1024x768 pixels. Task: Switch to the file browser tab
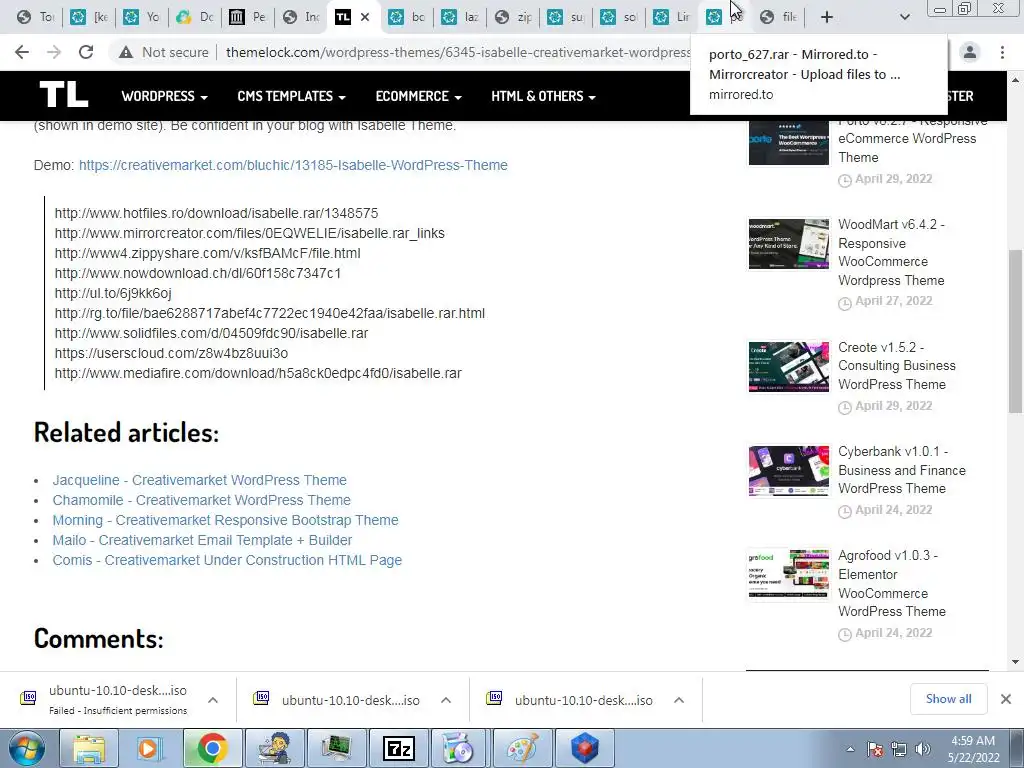click(779, 17)
